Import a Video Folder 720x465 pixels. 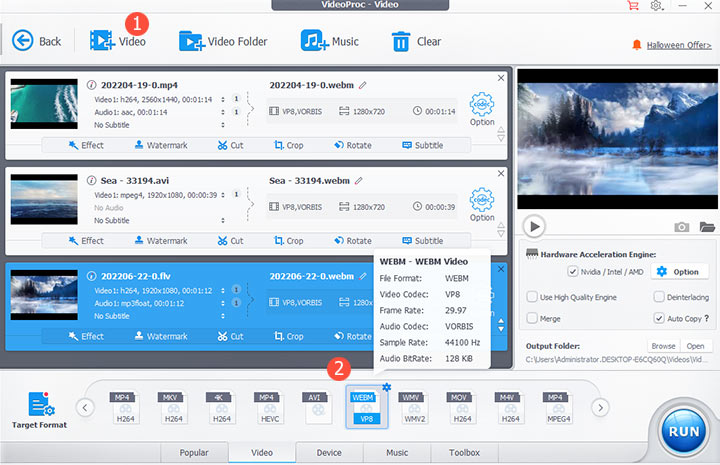pyautogui.click(x=223, y=41)
